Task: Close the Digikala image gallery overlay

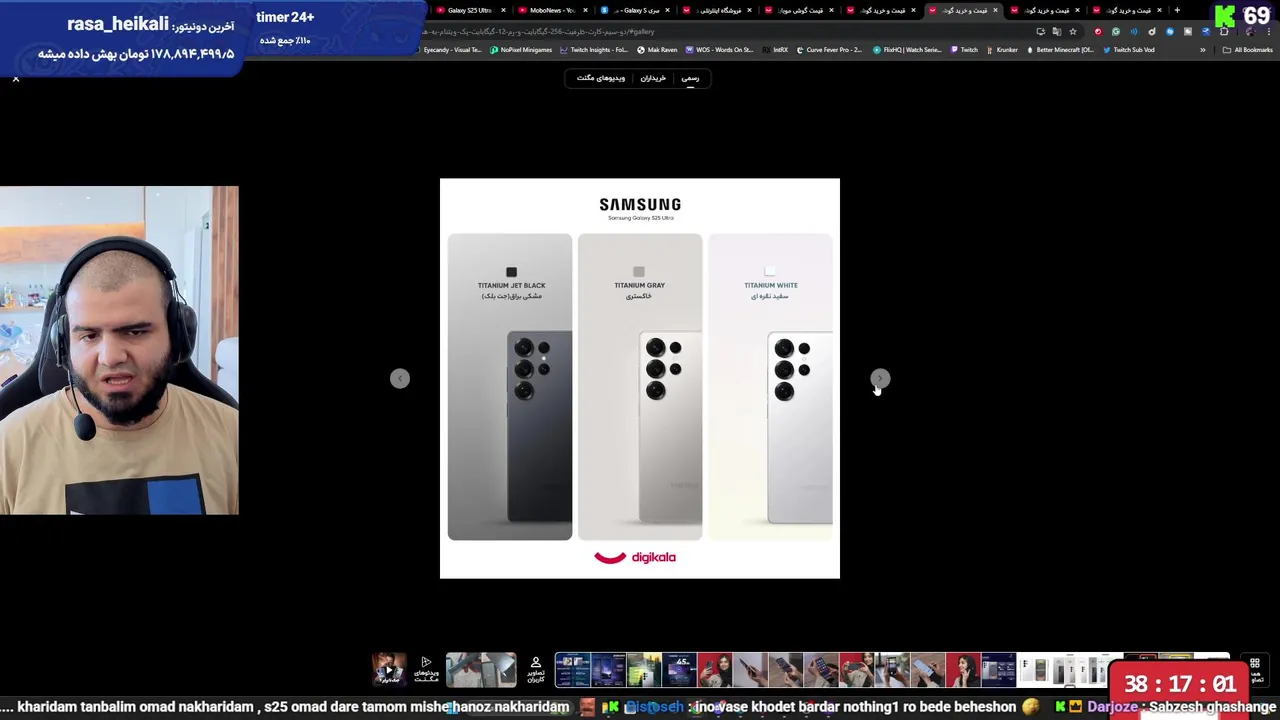Action: click(16, 78)
